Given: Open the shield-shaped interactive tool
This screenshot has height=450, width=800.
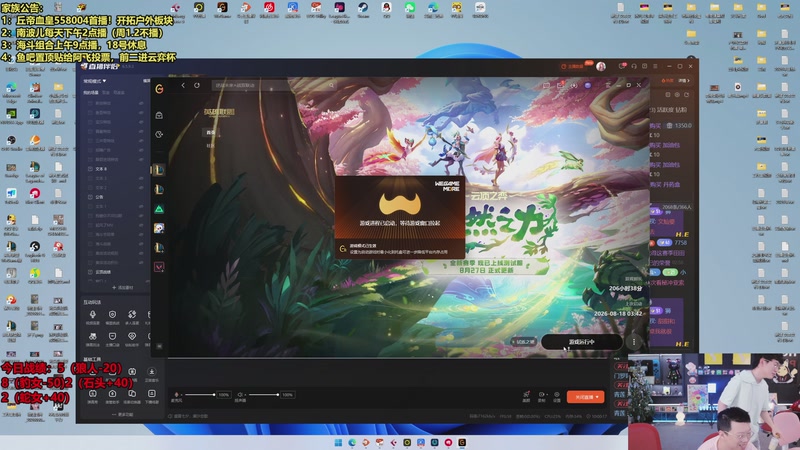Looking at the screenshot, I should 112,336.
